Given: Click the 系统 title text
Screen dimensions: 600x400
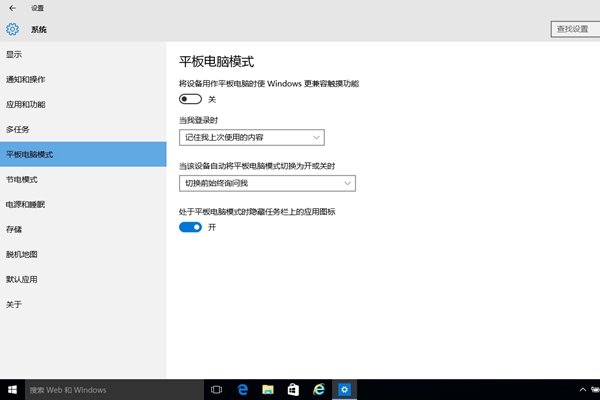Looking at the screenshot, I should [x=39, y=29].
